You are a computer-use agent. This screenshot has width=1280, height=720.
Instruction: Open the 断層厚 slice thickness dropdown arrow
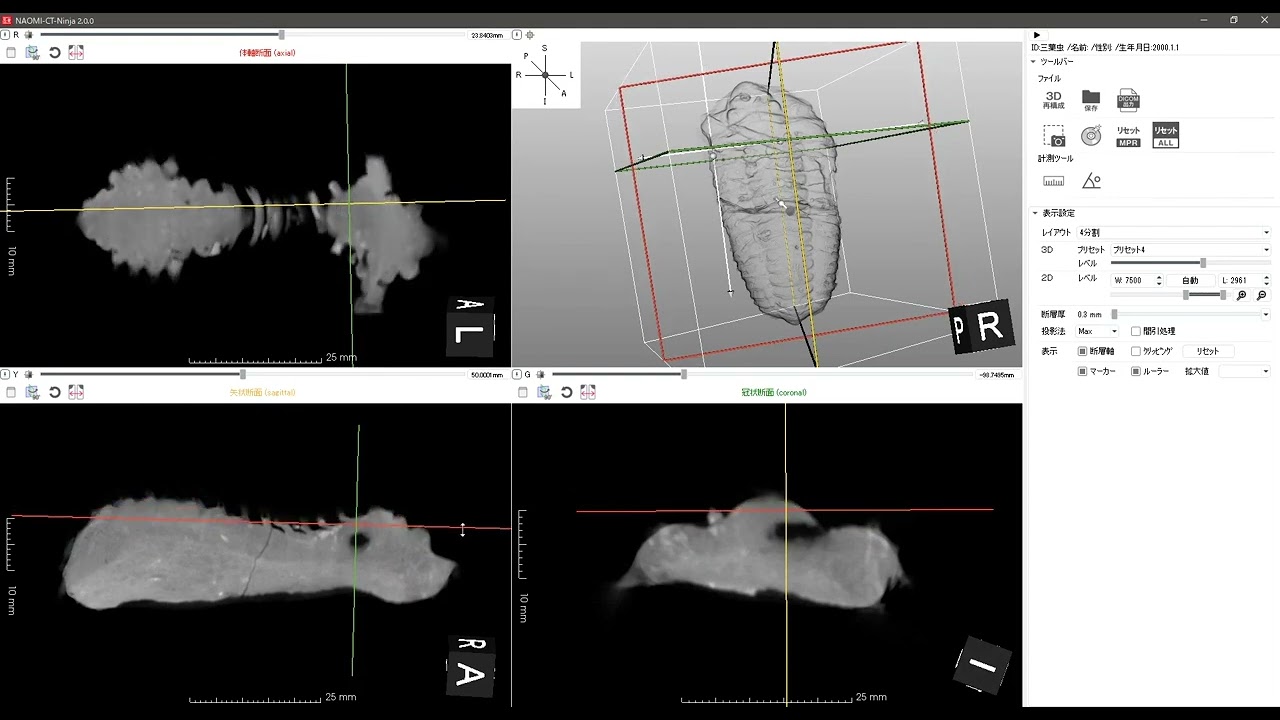1266,314
